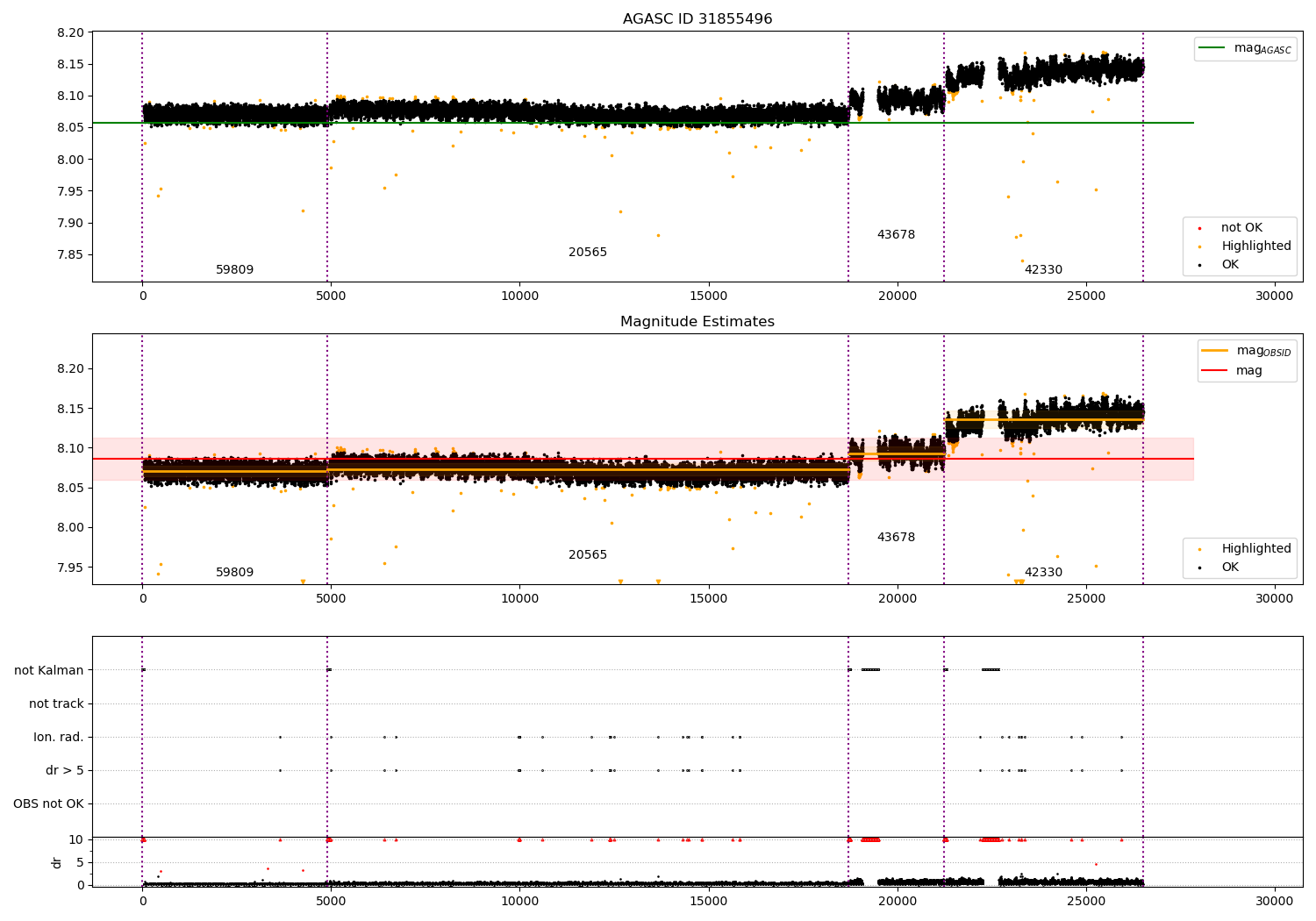Image resolution: width=1316 pixels, height=921 pixels.
Task: Click x-tick 20000 under the bottom plot
Action: pyautogui.click(x=898, y=902)
